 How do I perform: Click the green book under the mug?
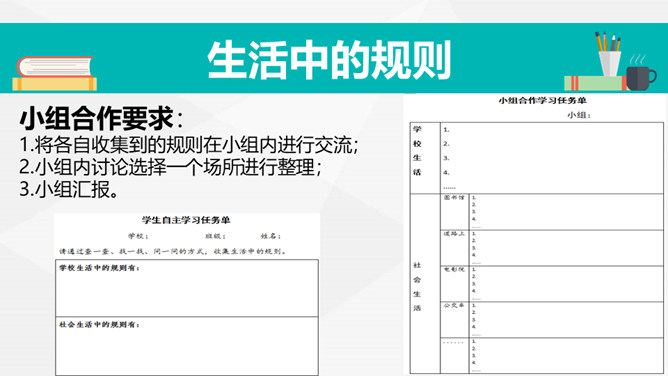point(595,83)
